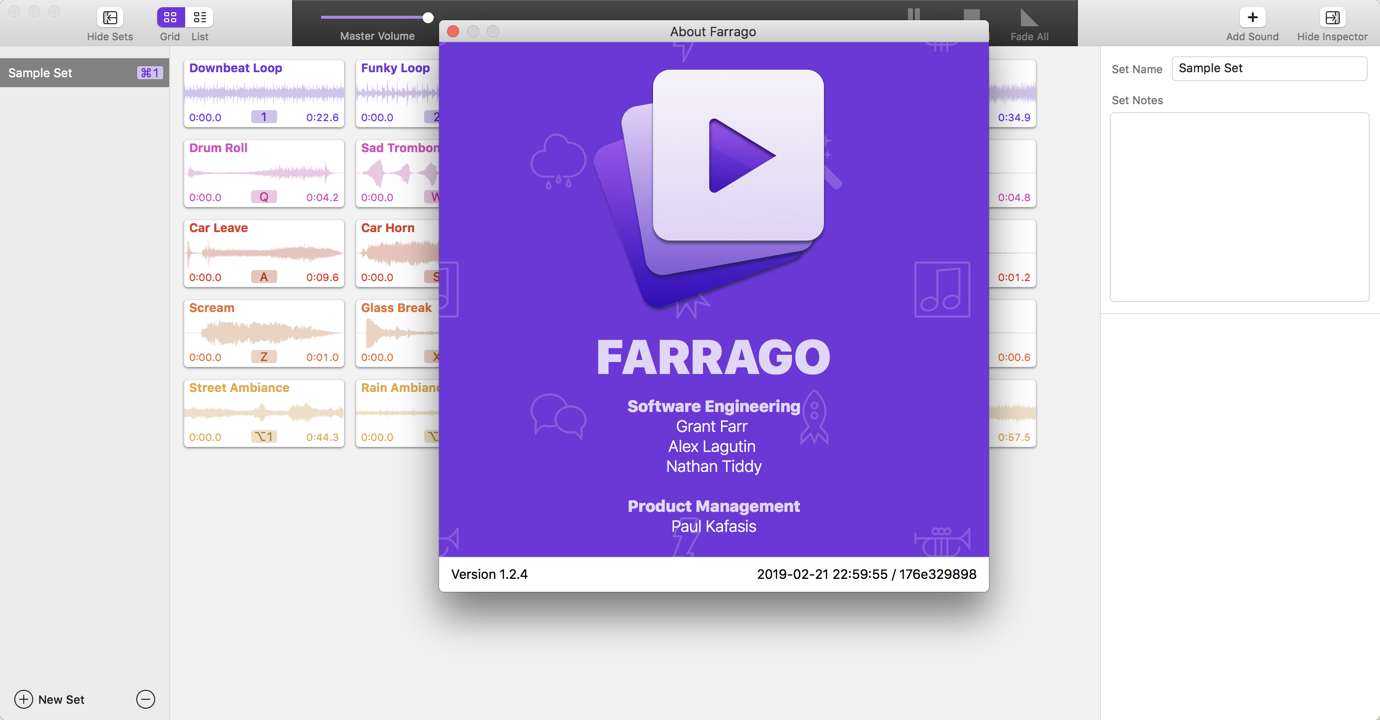
Task: Click the Fade All icon
Action: tap(1029, 18)
